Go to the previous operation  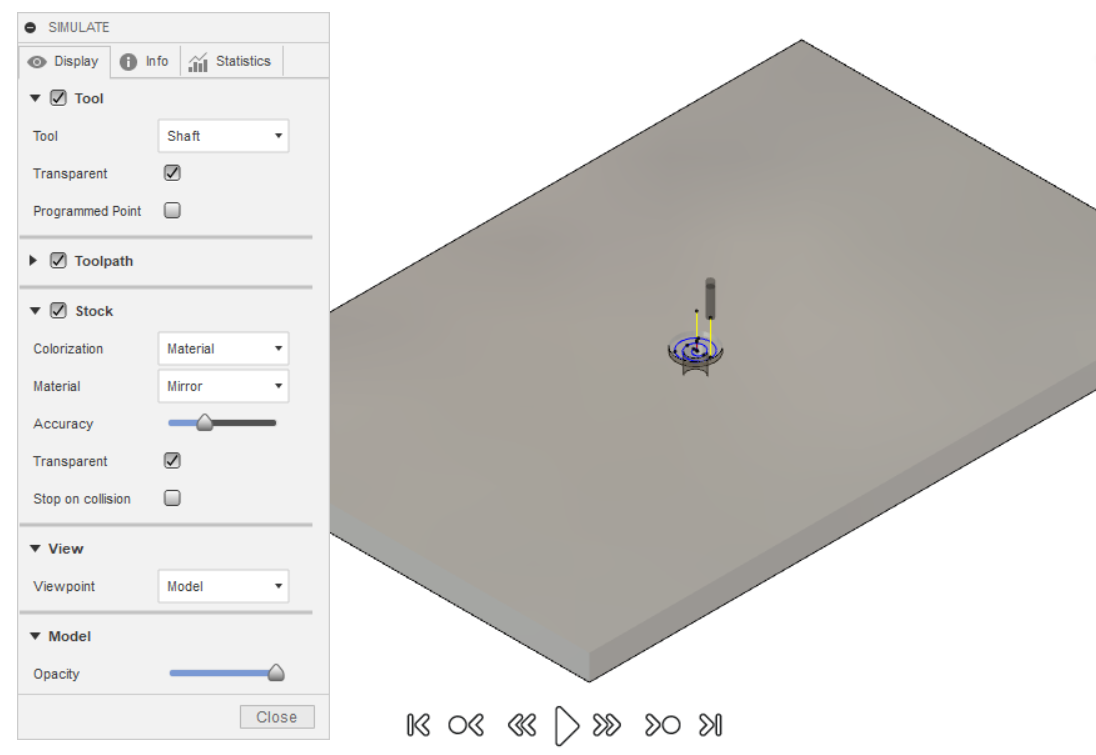465,724
